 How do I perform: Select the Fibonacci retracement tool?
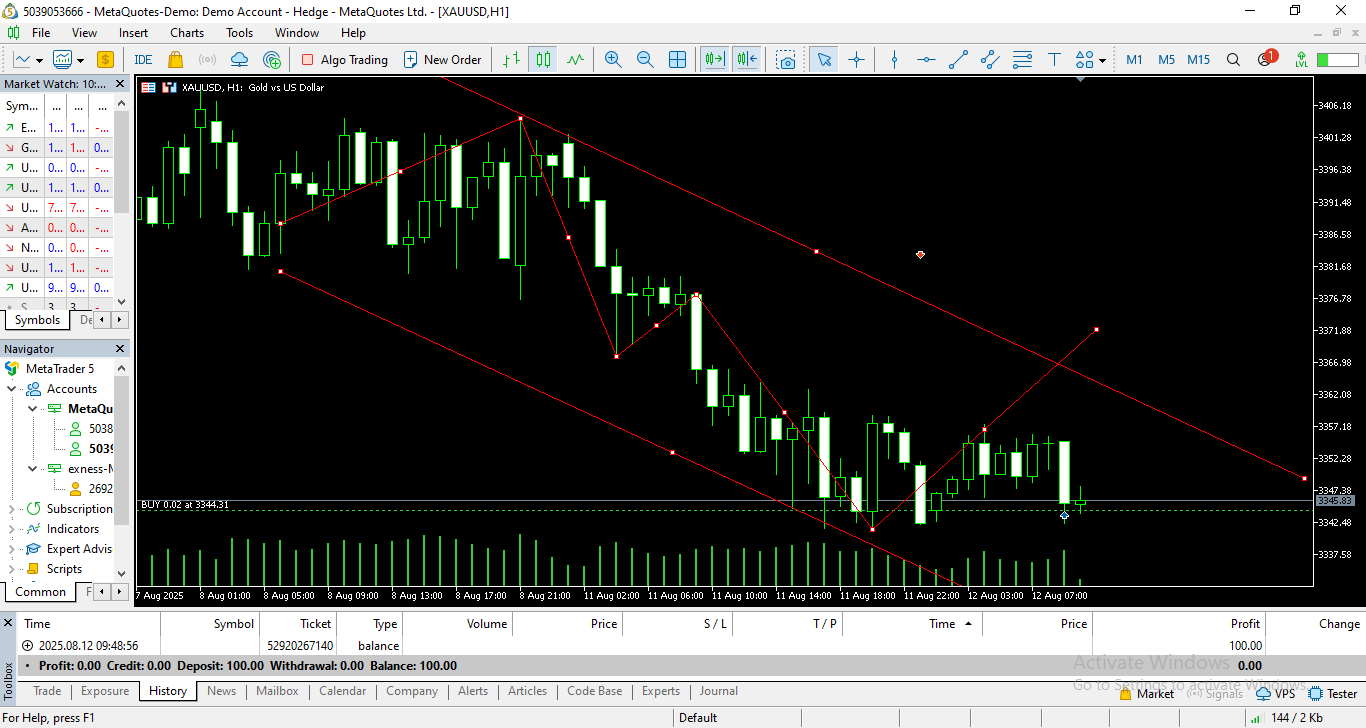pos(1022,60)
